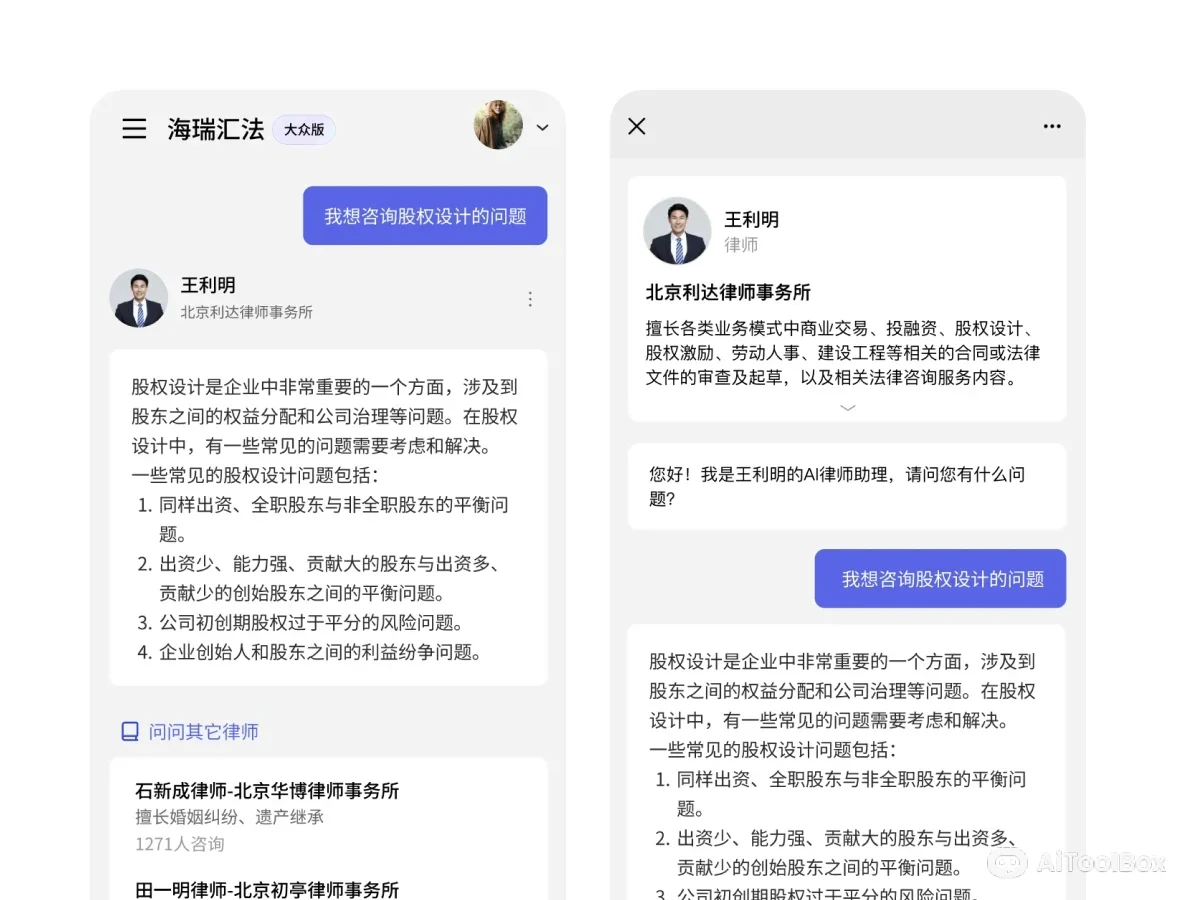Screen dimensions: 1180x900
Task: Expand the account dropdown arrow beside avatar
Action: tap(542, 128)
